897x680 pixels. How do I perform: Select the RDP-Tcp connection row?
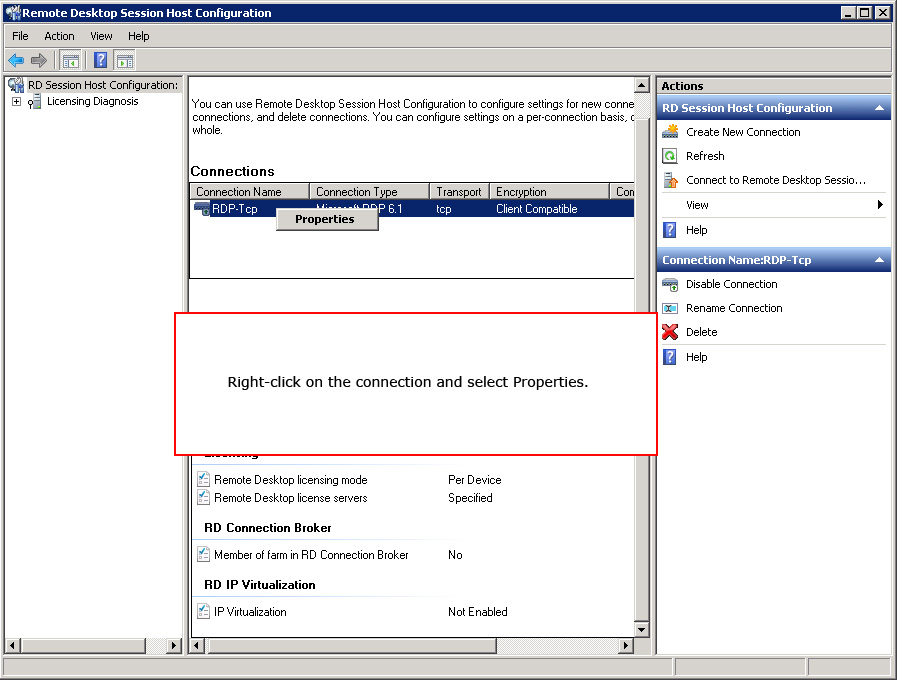tap(412, 209)
